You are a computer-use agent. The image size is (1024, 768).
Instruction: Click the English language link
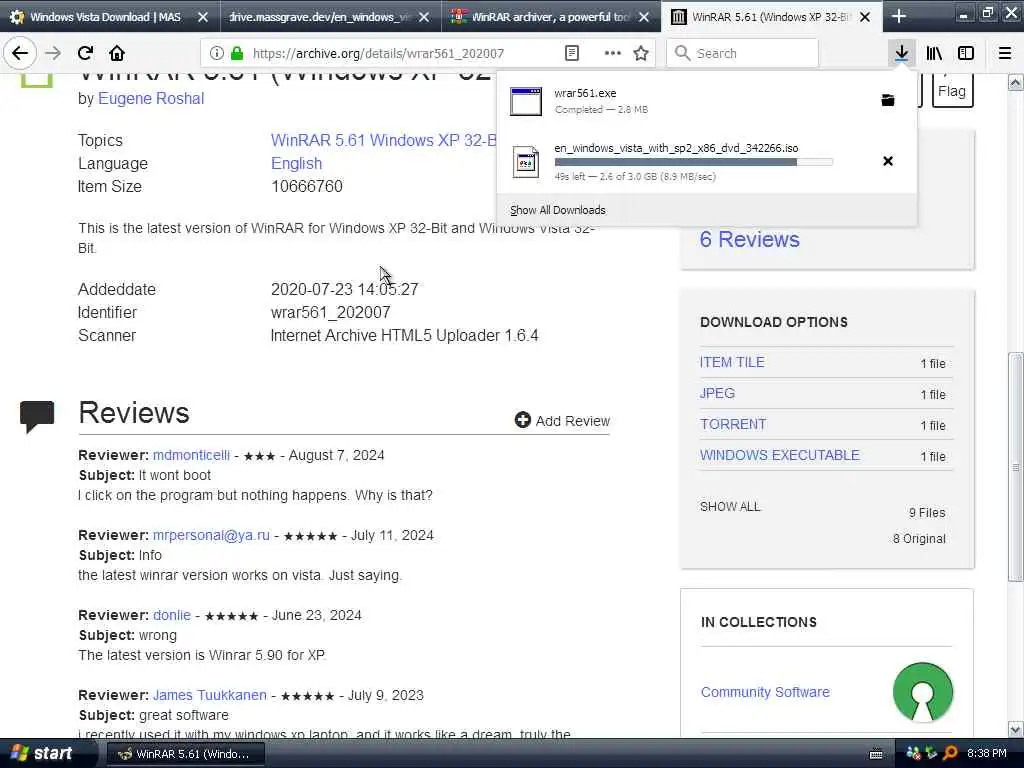pyautogui.click(x=296, y=163)
